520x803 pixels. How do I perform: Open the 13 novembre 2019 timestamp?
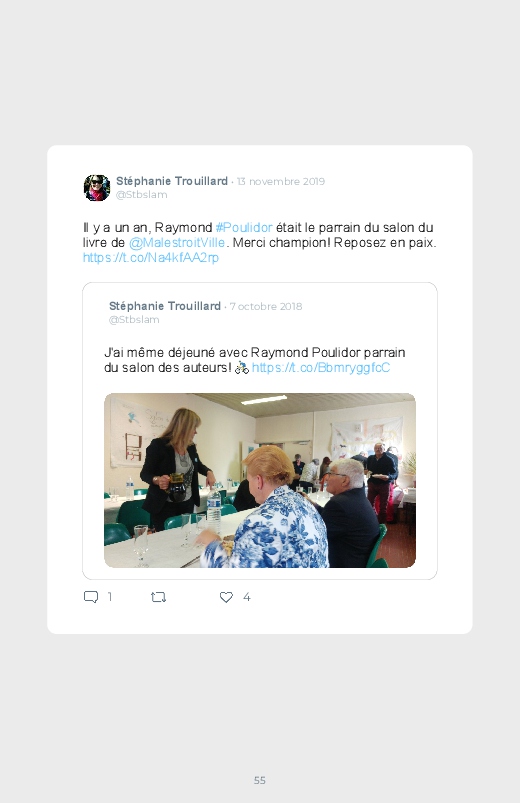click(x=281, y=181)
